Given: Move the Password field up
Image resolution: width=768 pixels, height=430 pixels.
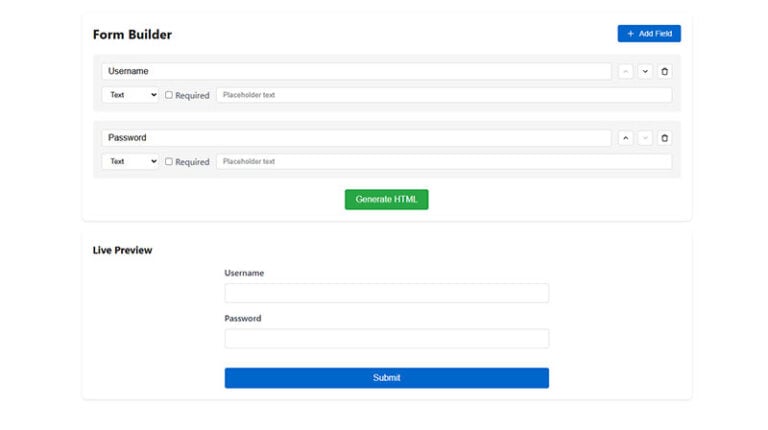Looking at the screenshot, I should point(625,138).
